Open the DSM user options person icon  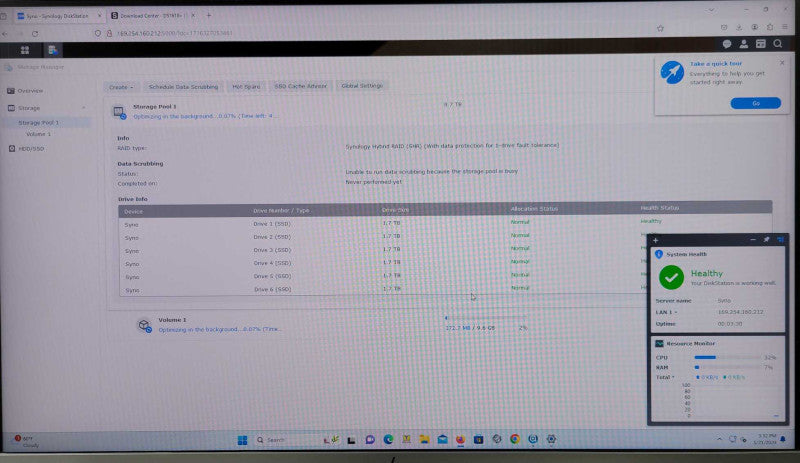[744, 44]
